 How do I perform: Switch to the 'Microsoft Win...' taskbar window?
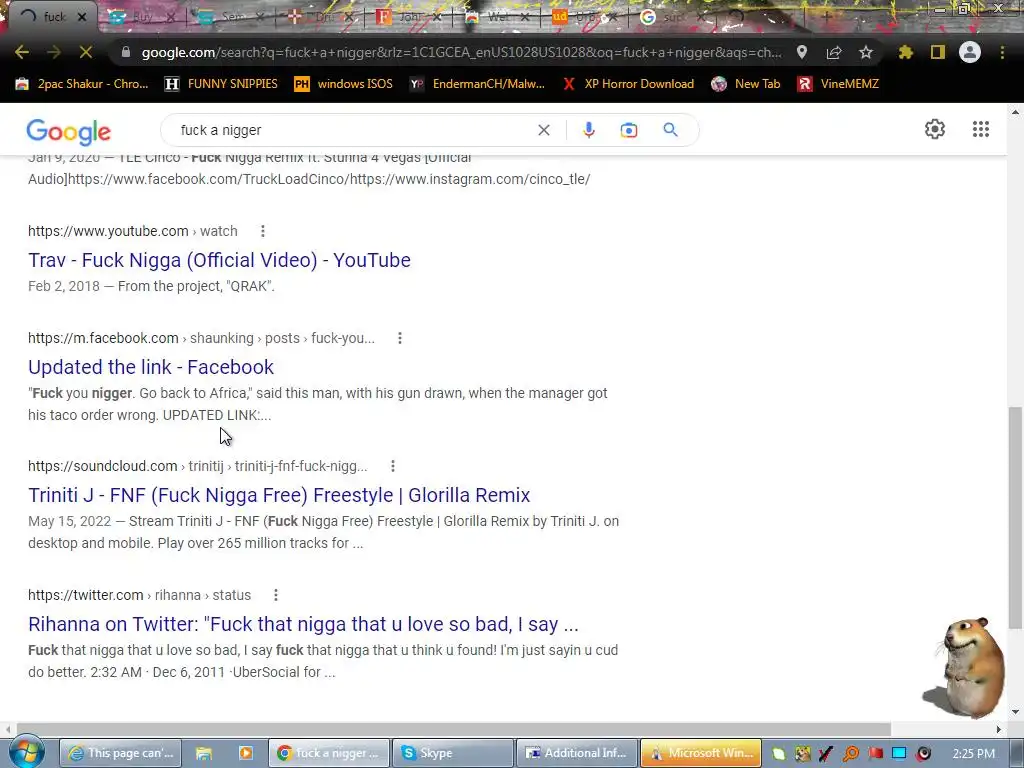[701, 753]
